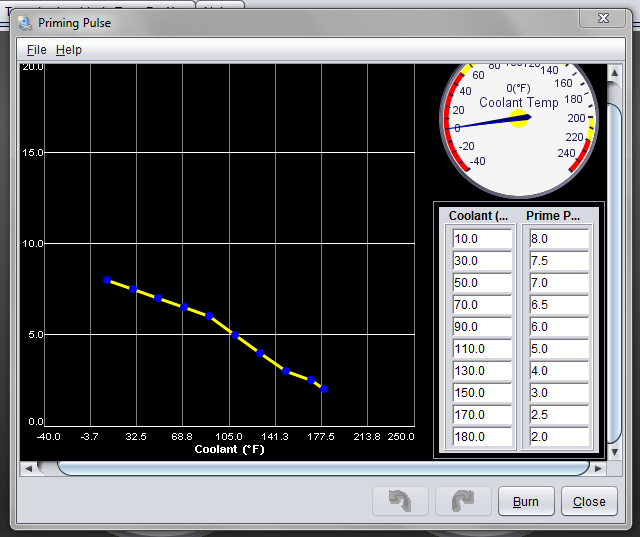Select the coolant cell with value 110.0
Image resolution: width=640 pixels, height=537 pixels.
pyautogui.click(x=478, y=349)
